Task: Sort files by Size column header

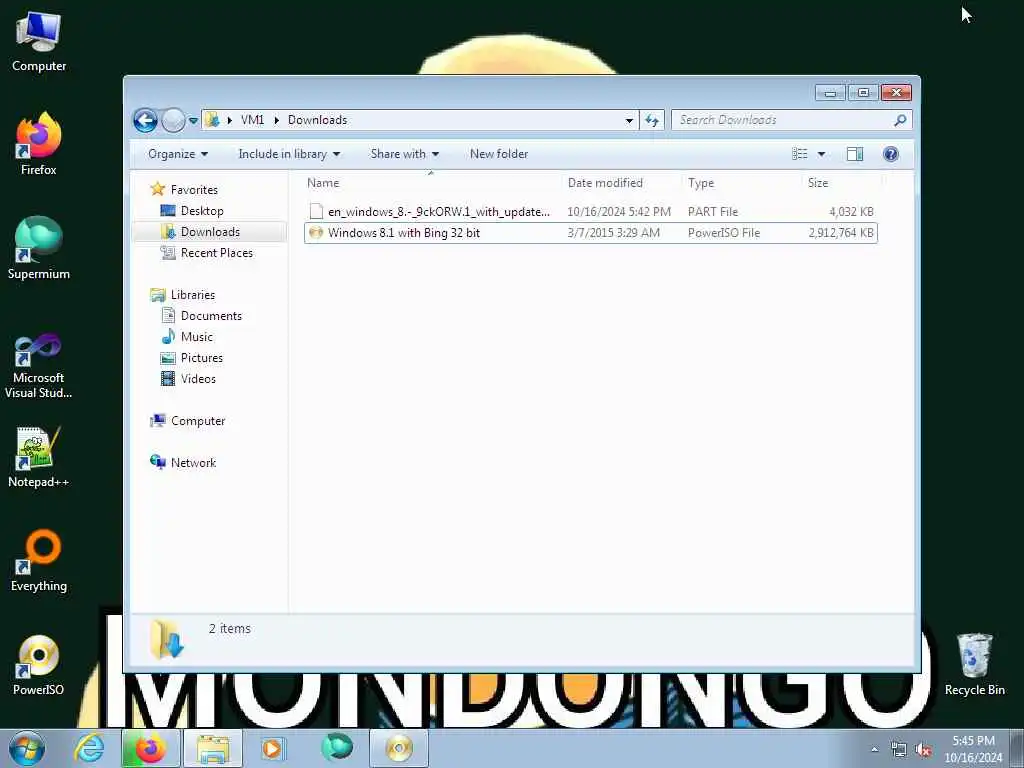Action: (x=842, y=183)
